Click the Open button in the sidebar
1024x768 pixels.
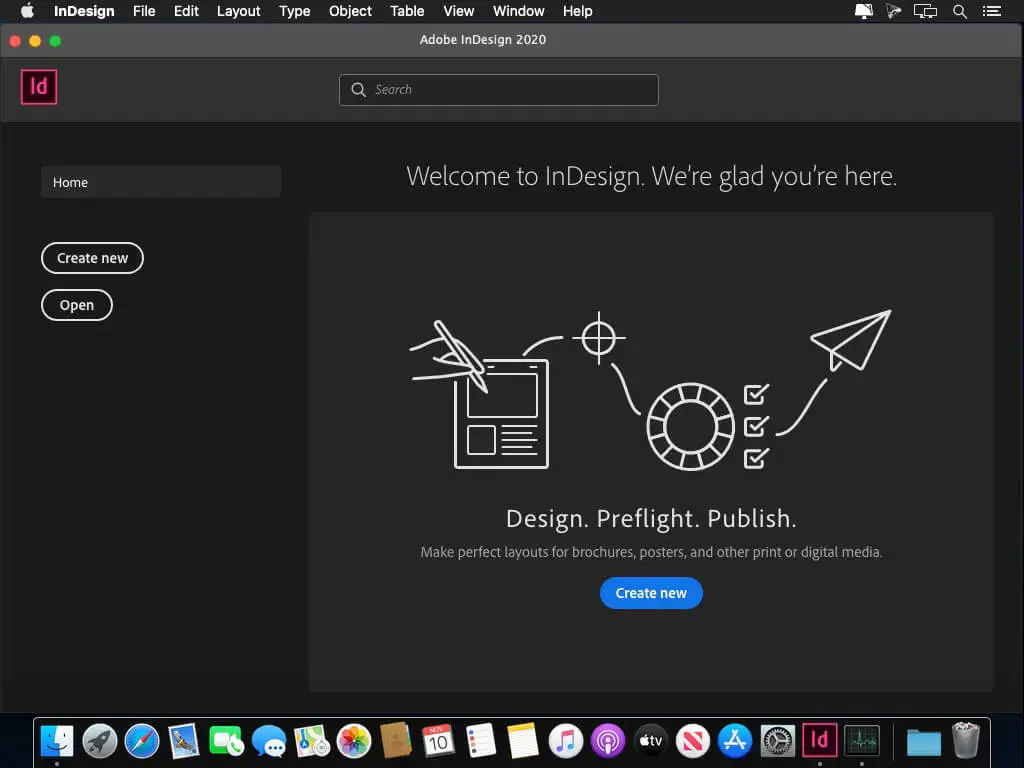[77, 305]
